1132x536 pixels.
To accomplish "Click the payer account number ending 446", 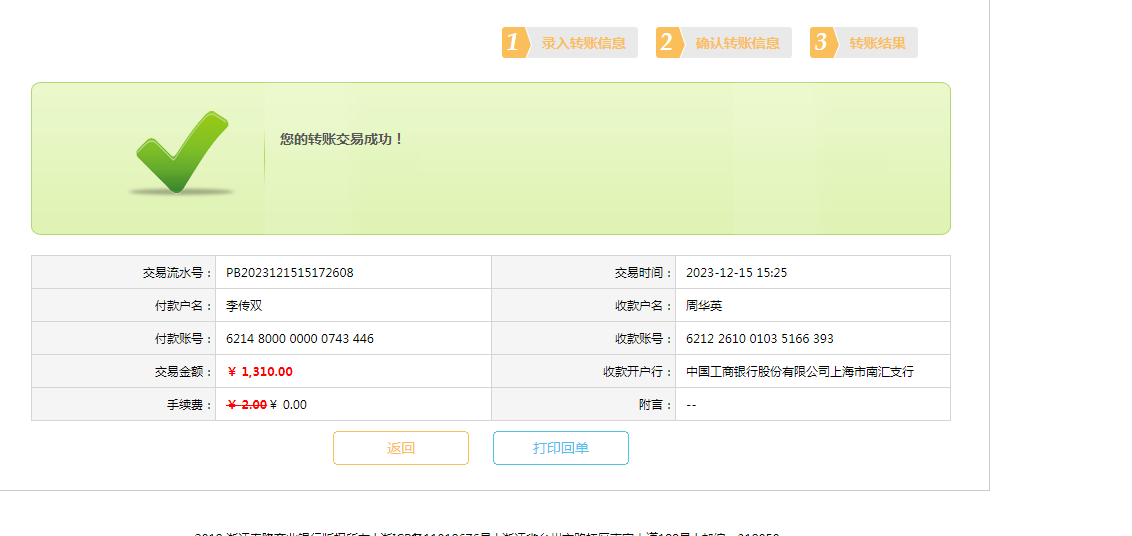I will point(300,339).
